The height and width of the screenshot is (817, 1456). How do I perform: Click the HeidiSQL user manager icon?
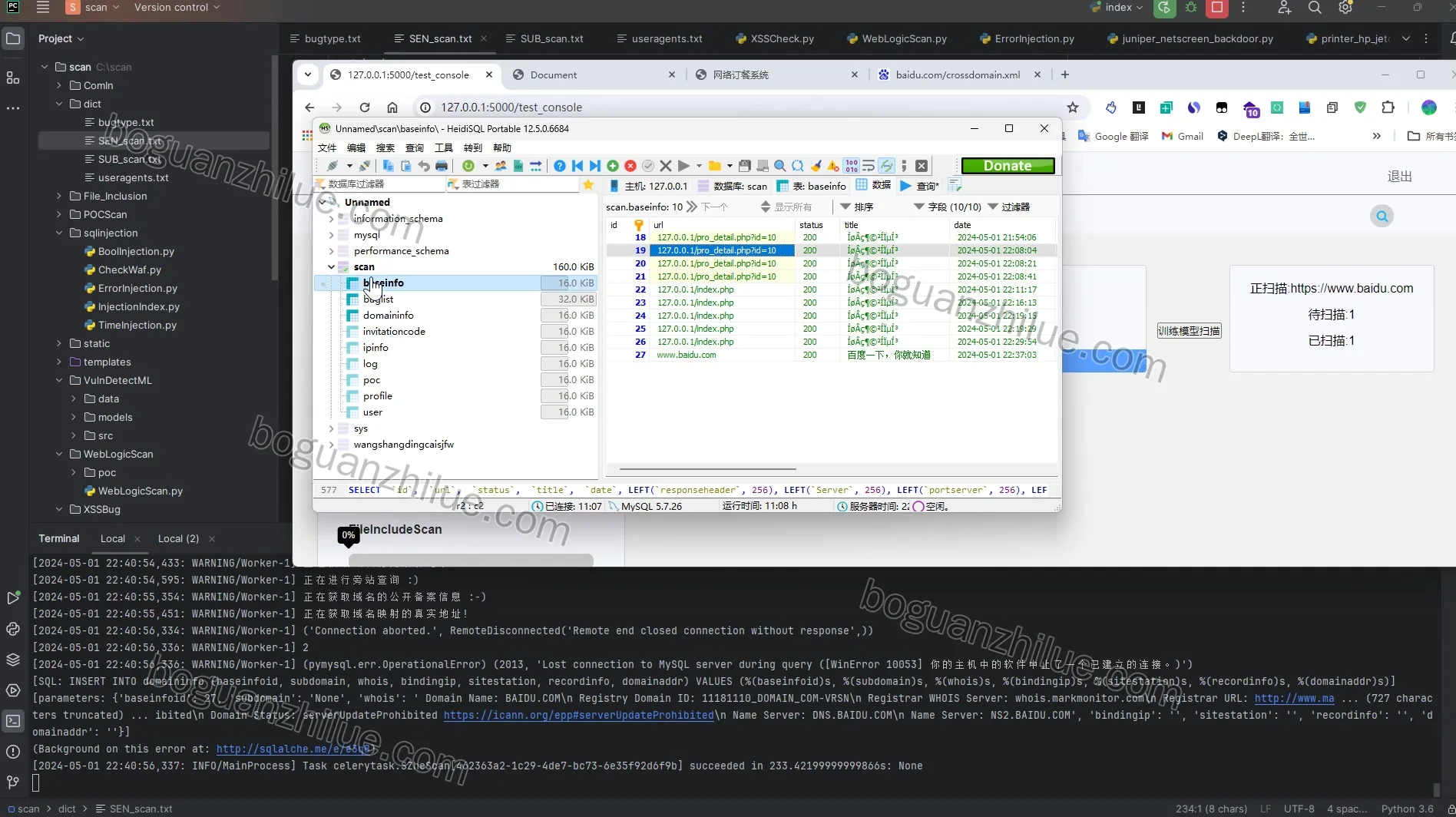click(x=501, y=166)
